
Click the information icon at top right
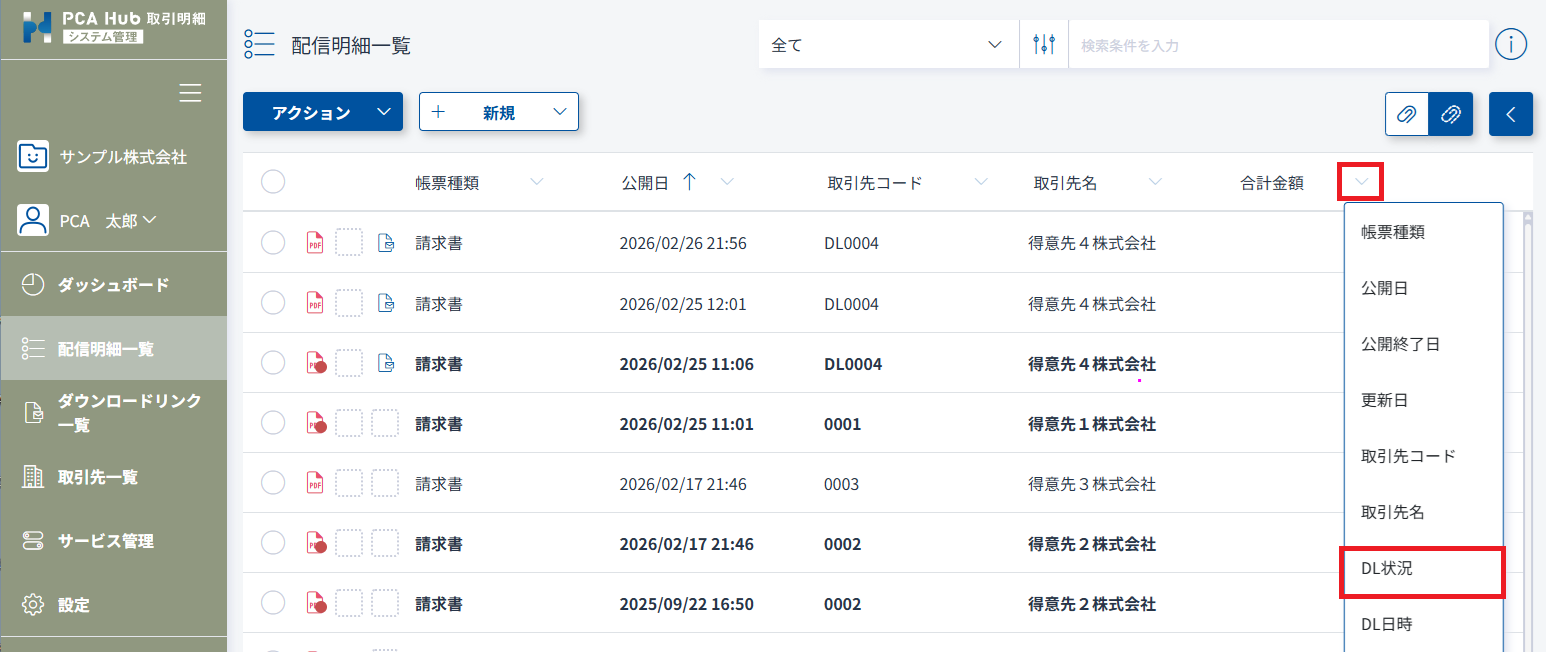pyautogui.click(x=1510, y=45)
